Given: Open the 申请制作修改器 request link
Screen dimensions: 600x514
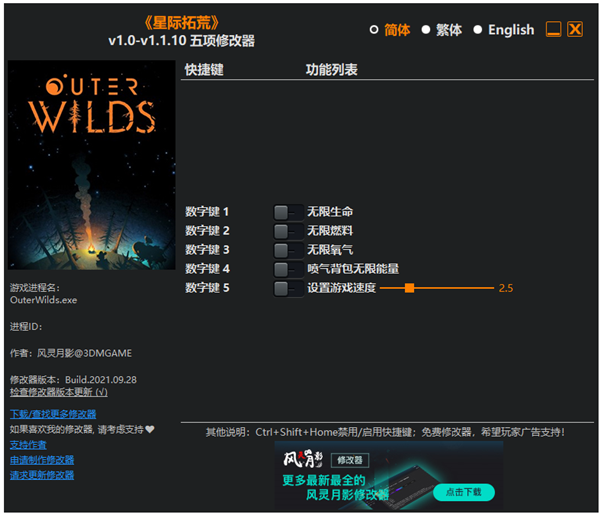Looking at the screenshot, I should (42, 460).
